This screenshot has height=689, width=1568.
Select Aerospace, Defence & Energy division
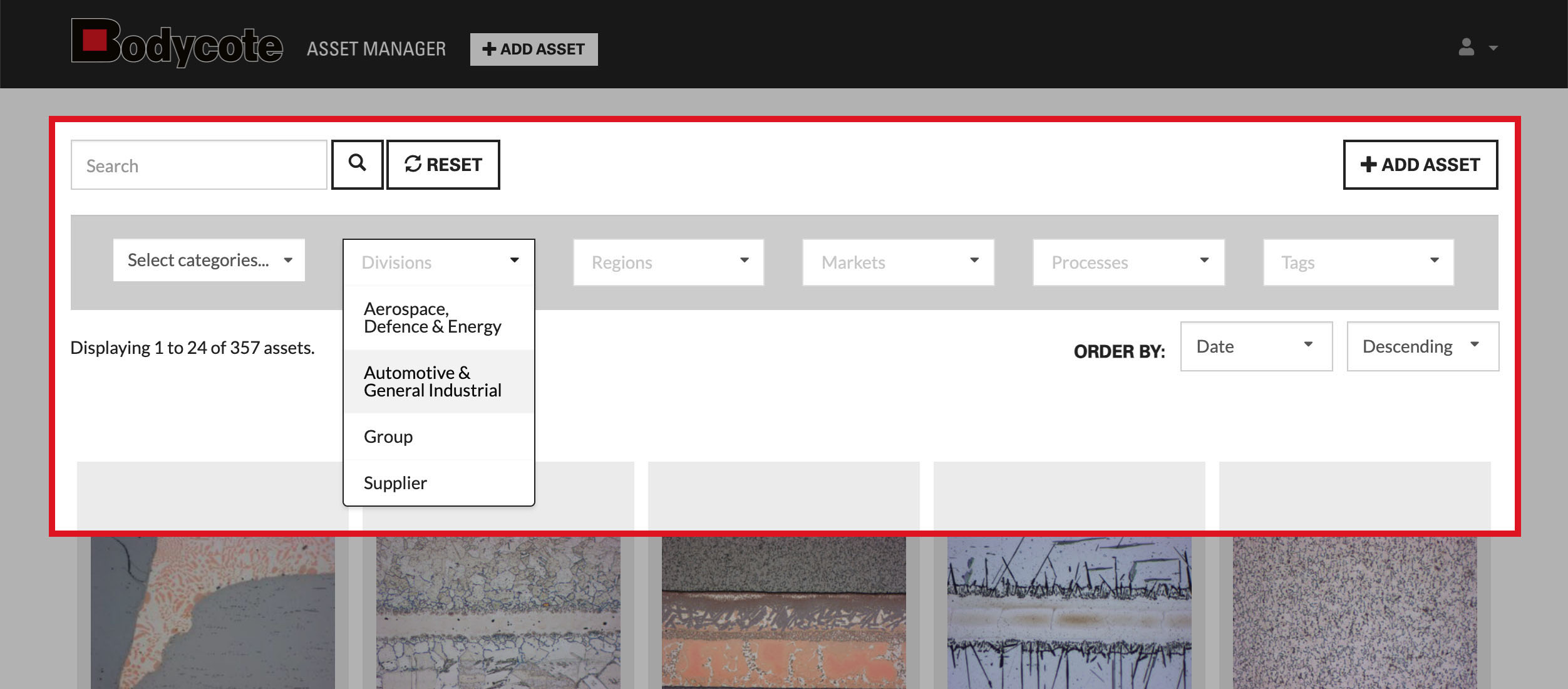tap(432, 318)
